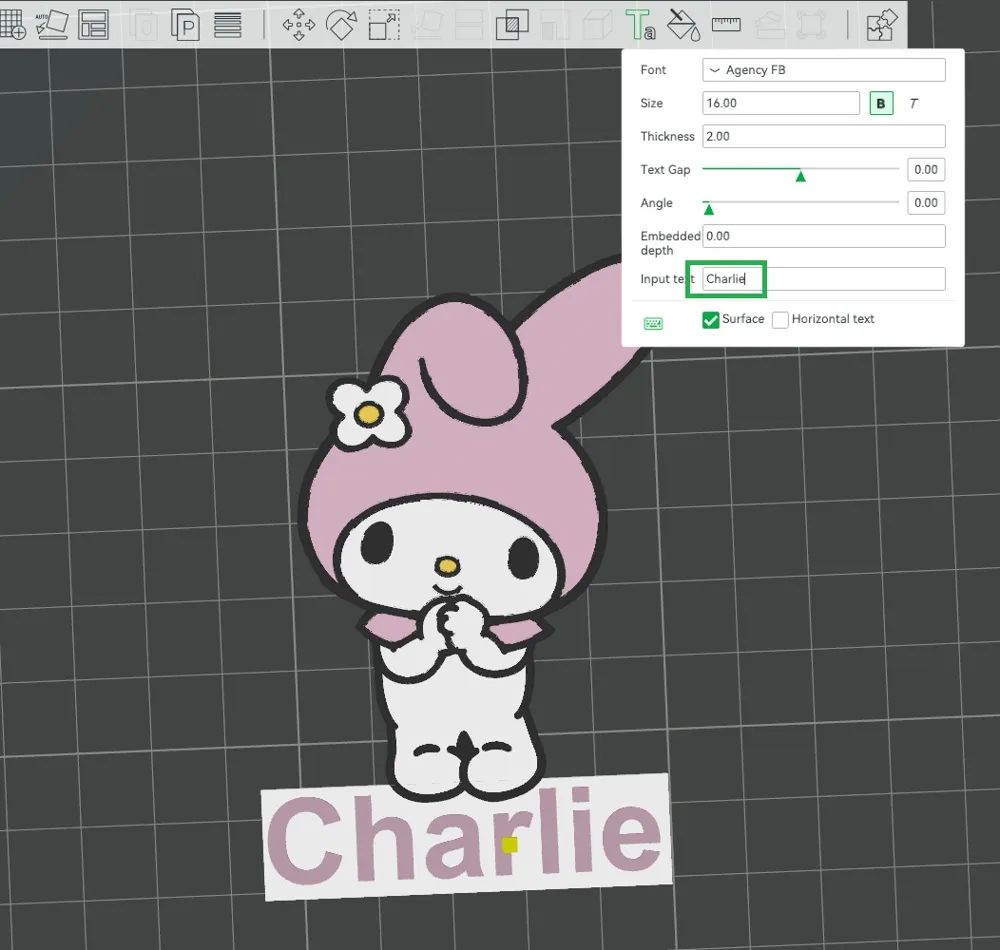Click the icon with letter P on pages
1000x950 pixels.
click(185, 26)
